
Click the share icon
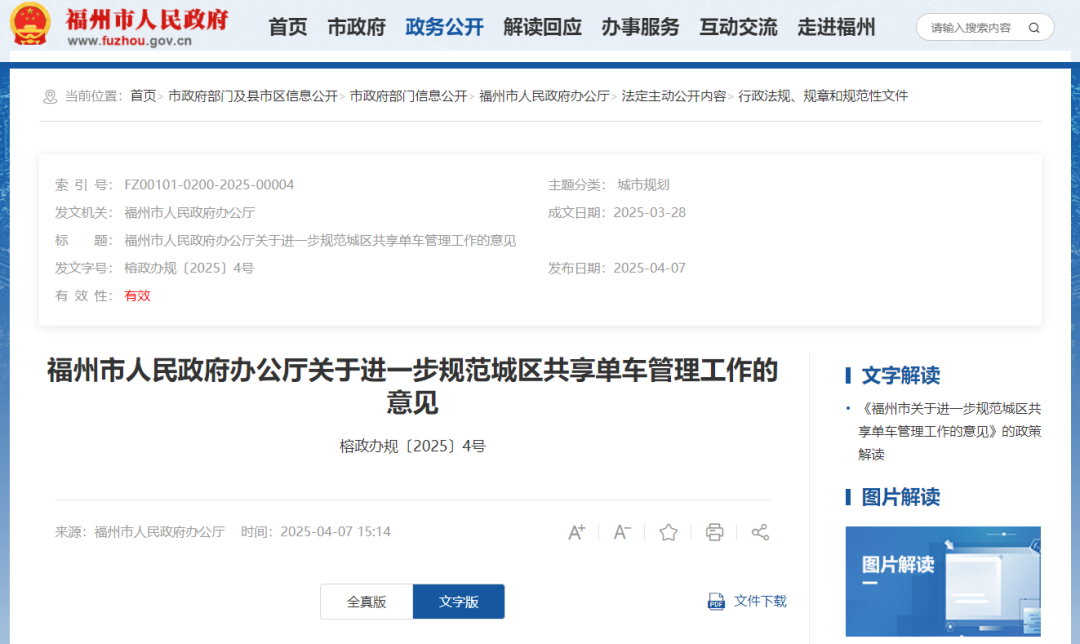pos(760,532)
